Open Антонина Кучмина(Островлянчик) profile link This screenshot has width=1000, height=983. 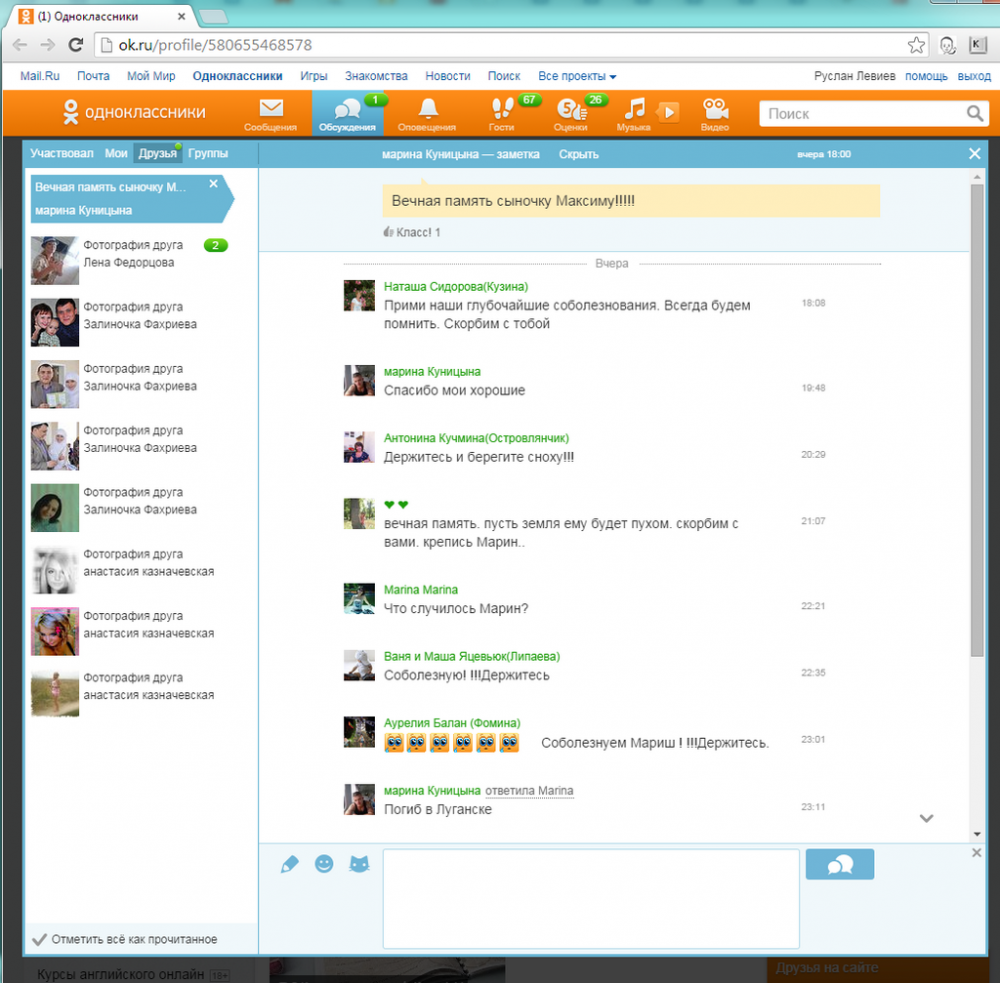tap(476, 438)
